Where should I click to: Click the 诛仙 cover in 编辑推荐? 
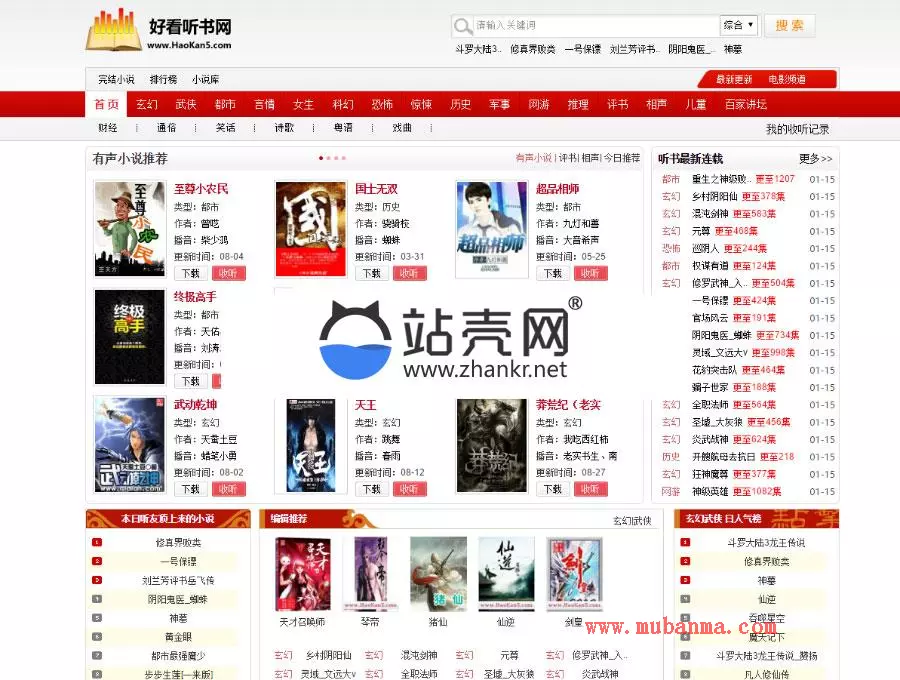(x=438, y=573)
